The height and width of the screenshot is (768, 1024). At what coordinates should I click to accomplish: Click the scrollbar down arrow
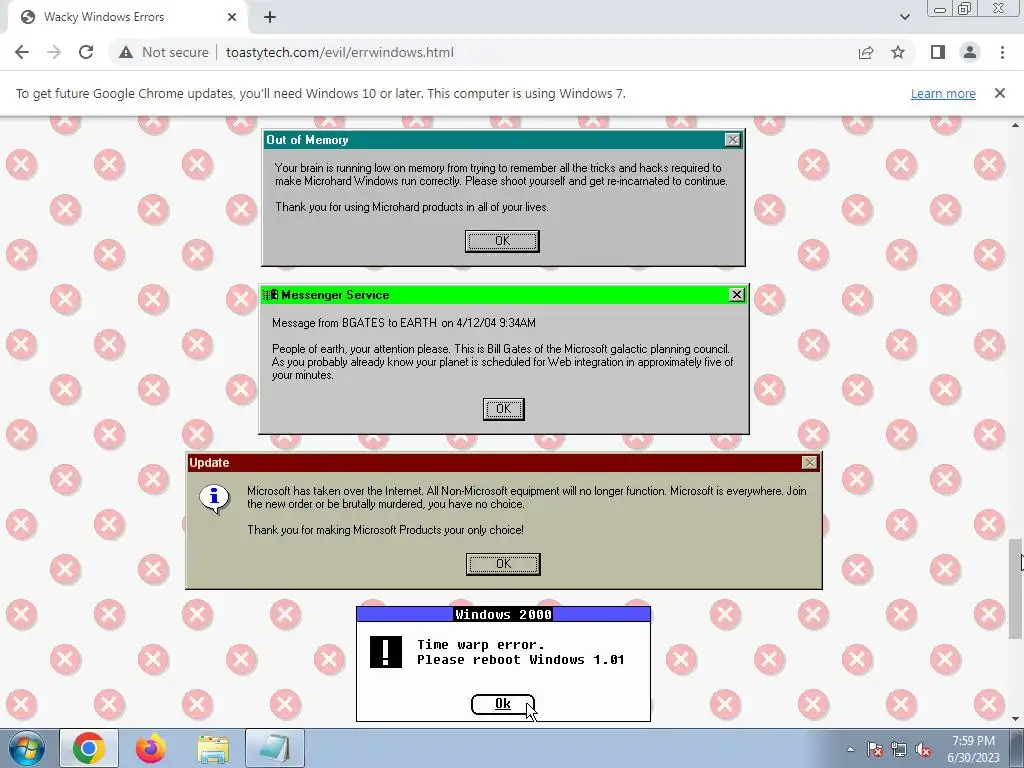pyautogui.click(x=1015, y=719)
